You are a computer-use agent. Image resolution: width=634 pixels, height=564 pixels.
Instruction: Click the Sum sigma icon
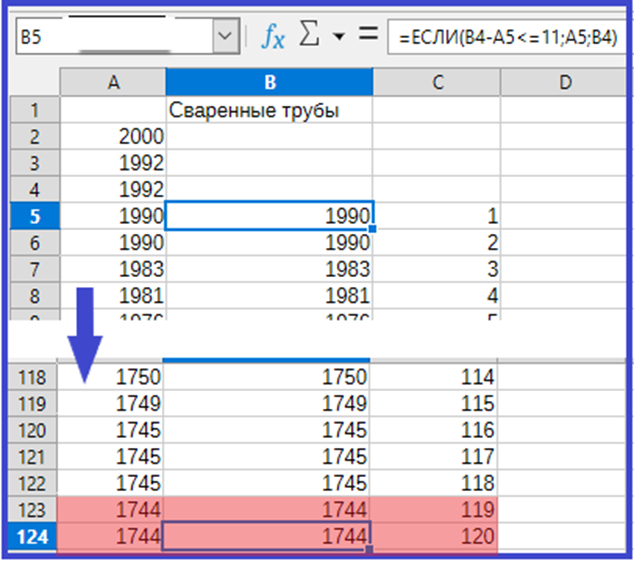point(310,37)
